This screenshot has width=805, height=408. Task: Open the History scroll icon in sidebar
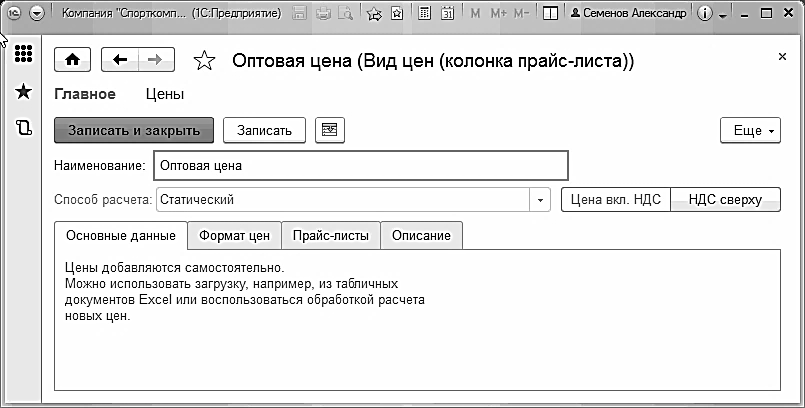(23, 128)
